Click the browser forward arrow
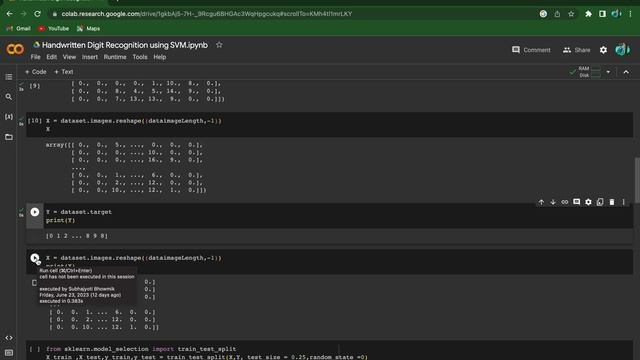 tap(23, 14)
